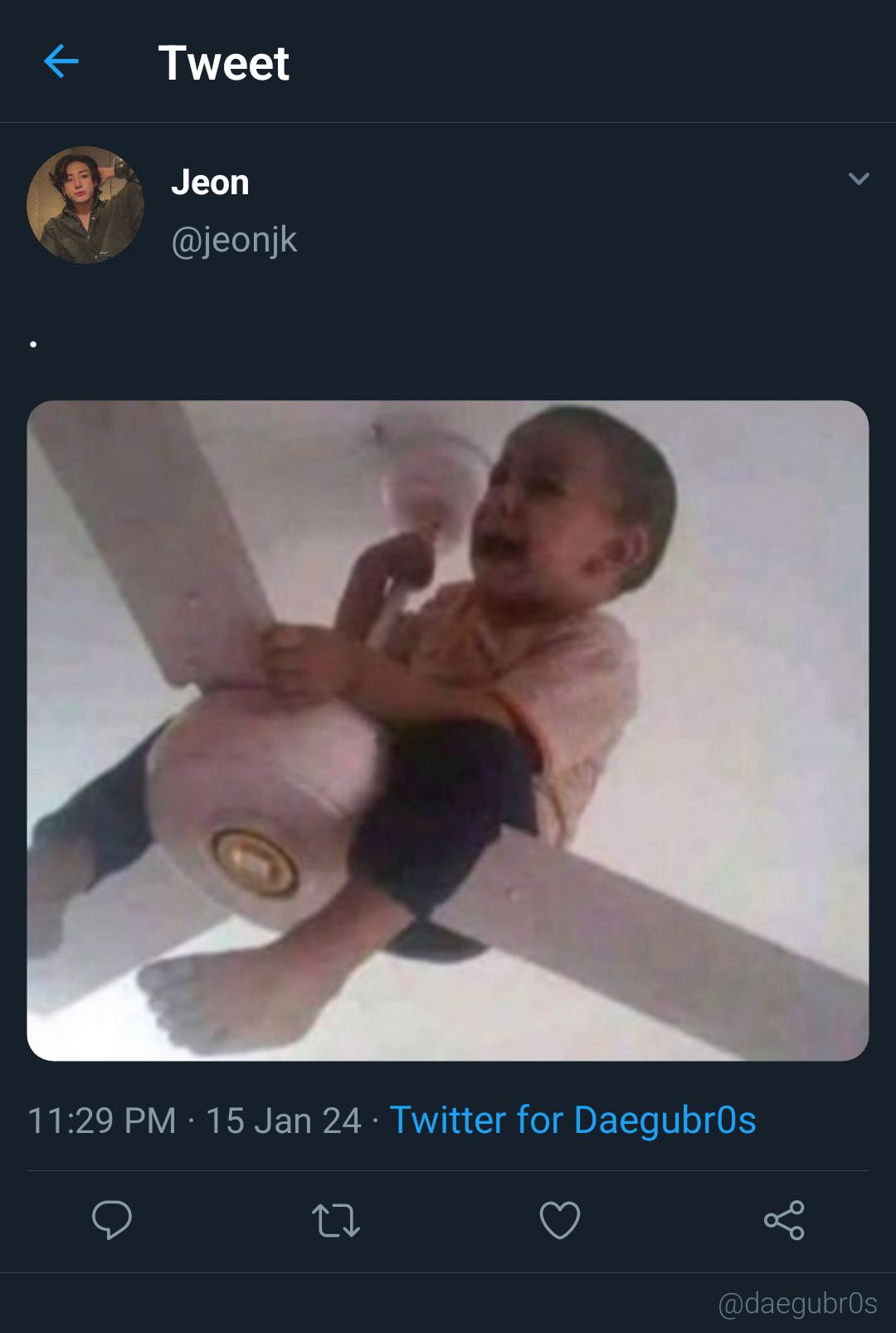Share the tweet via the share icon

(x=784, y=1220)
